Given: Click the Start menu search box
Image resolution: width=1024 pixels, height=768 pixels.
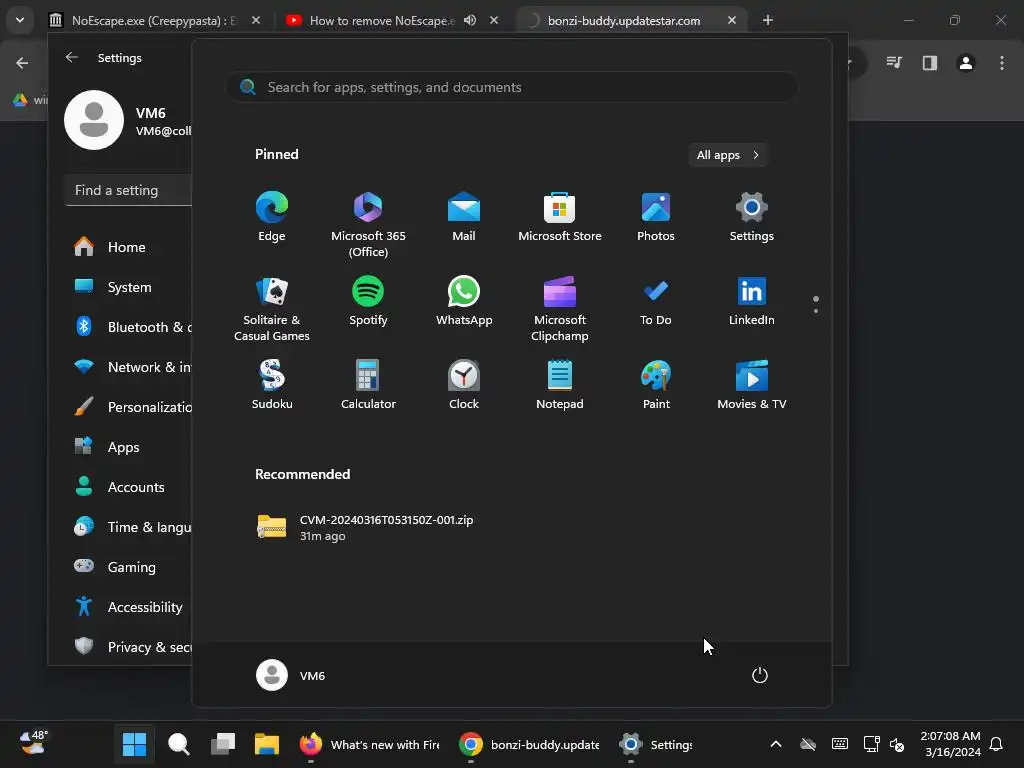Looking at the screenshot, I should tap(513, 88).
